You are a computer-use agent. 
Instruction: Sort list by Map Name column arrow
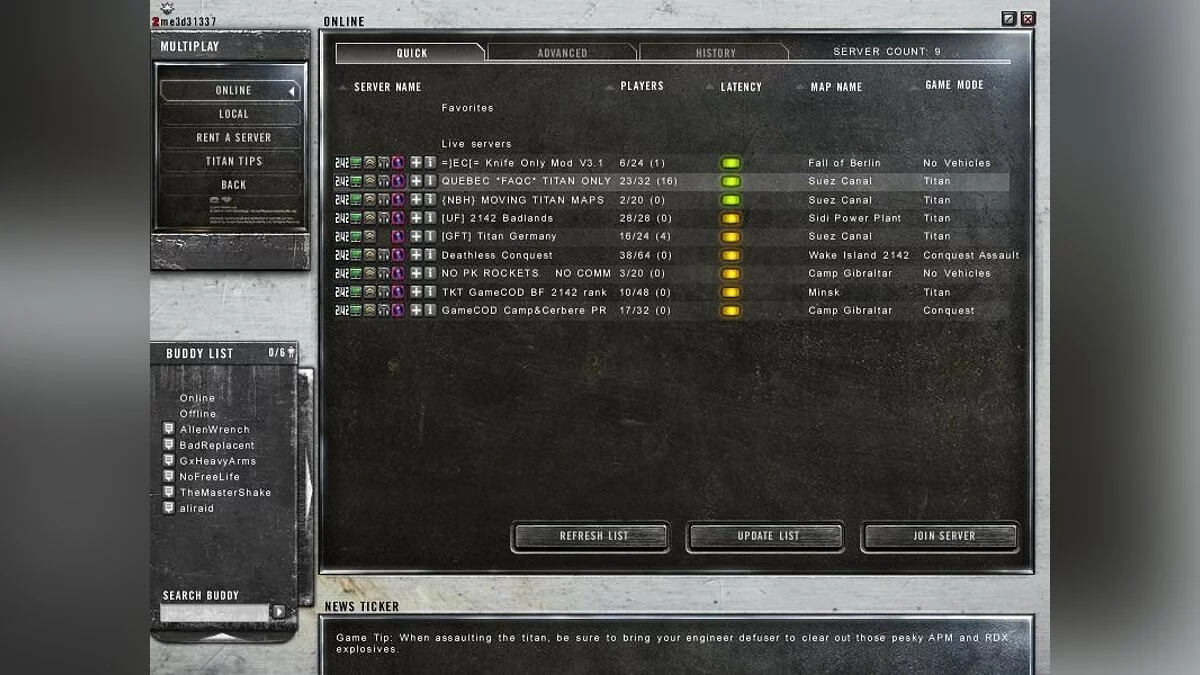click(x=799, y=87)
